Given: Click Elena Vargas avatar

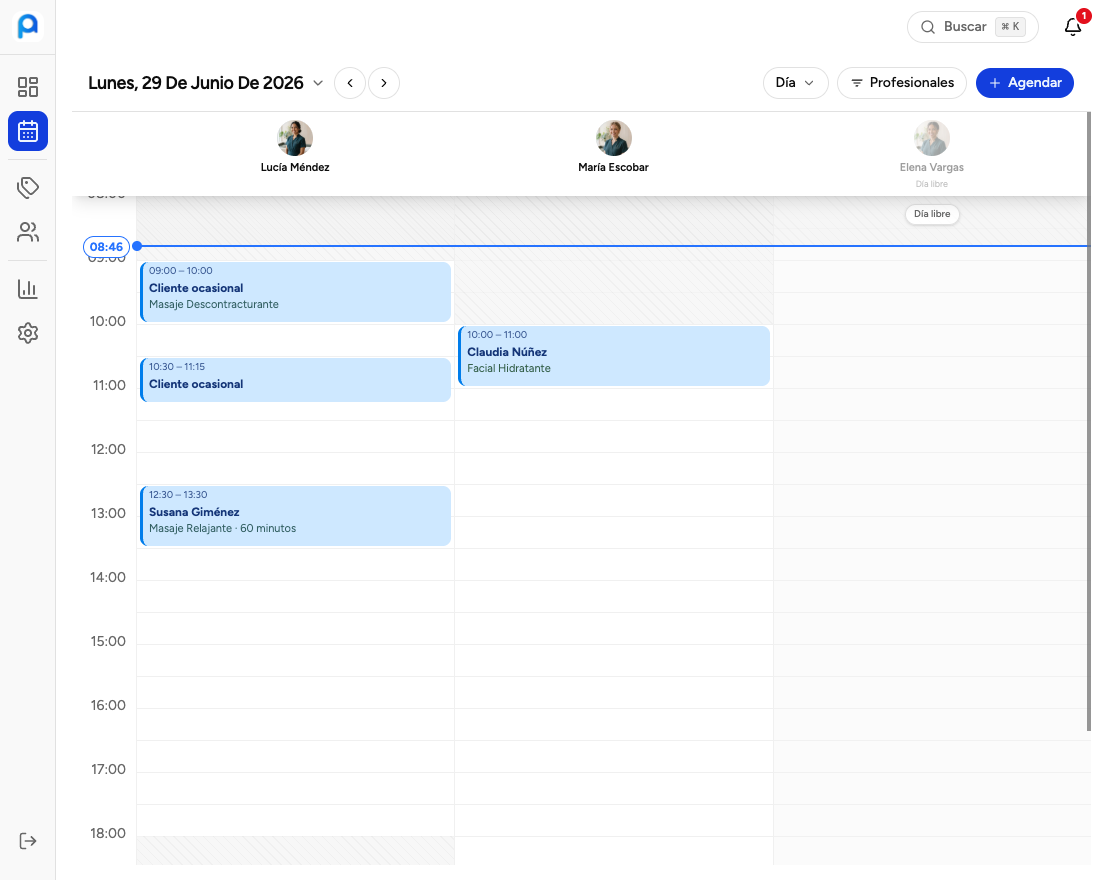Looking at the screenshot, I should 932,138.
